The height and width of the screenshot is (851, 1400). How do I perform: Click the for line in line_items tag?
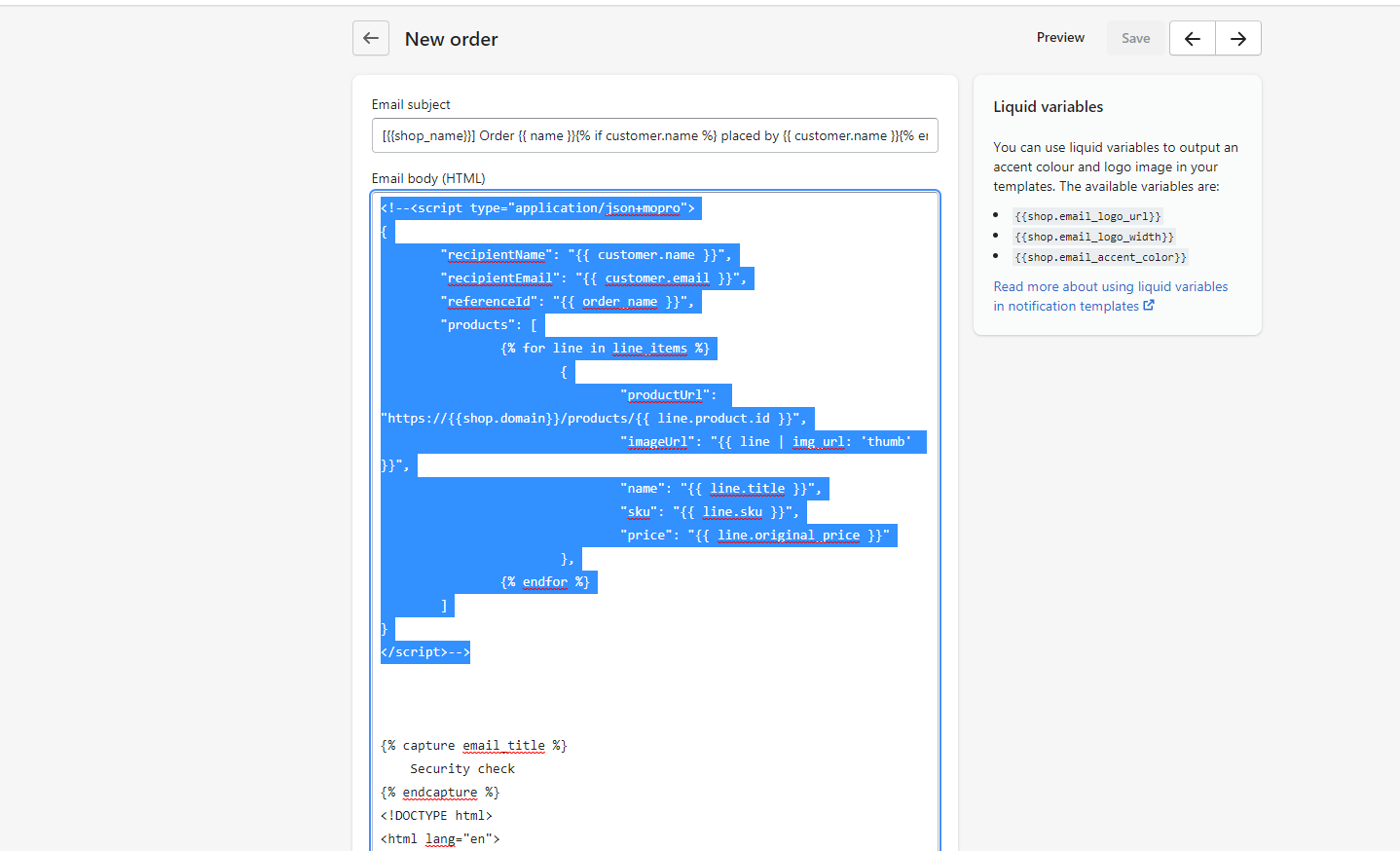(x=606, y=349)
